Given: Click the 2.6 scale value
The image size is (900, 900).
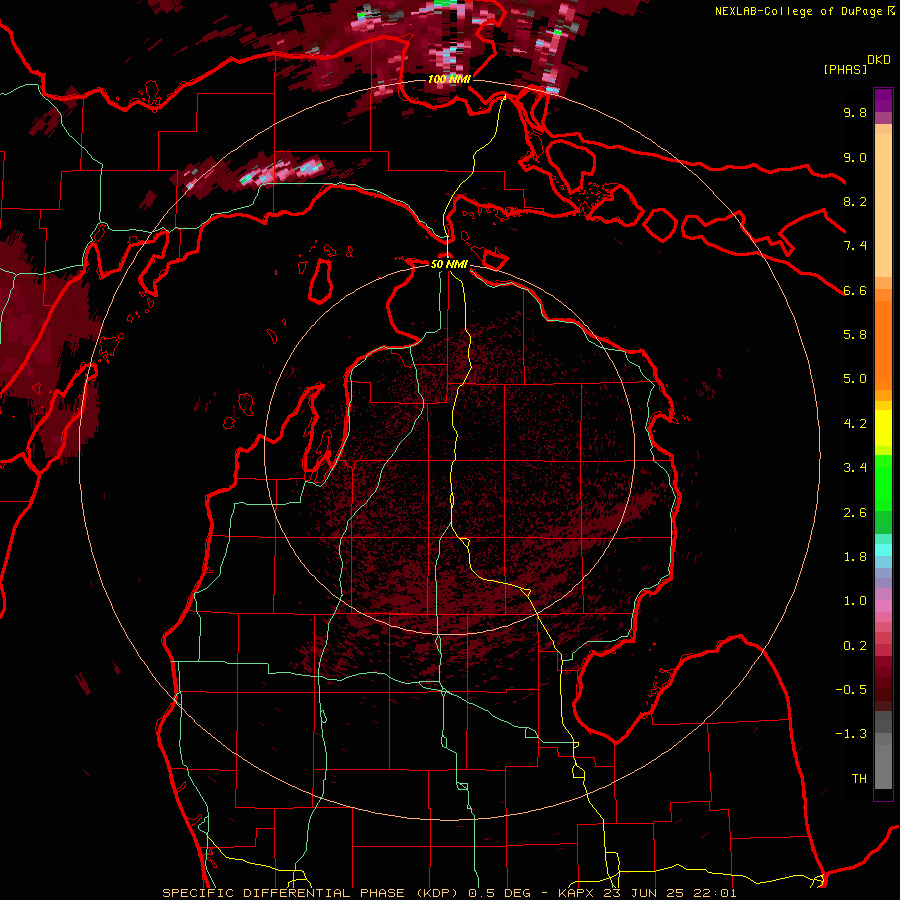Looking at the screenshot, I should coord(855,513).
